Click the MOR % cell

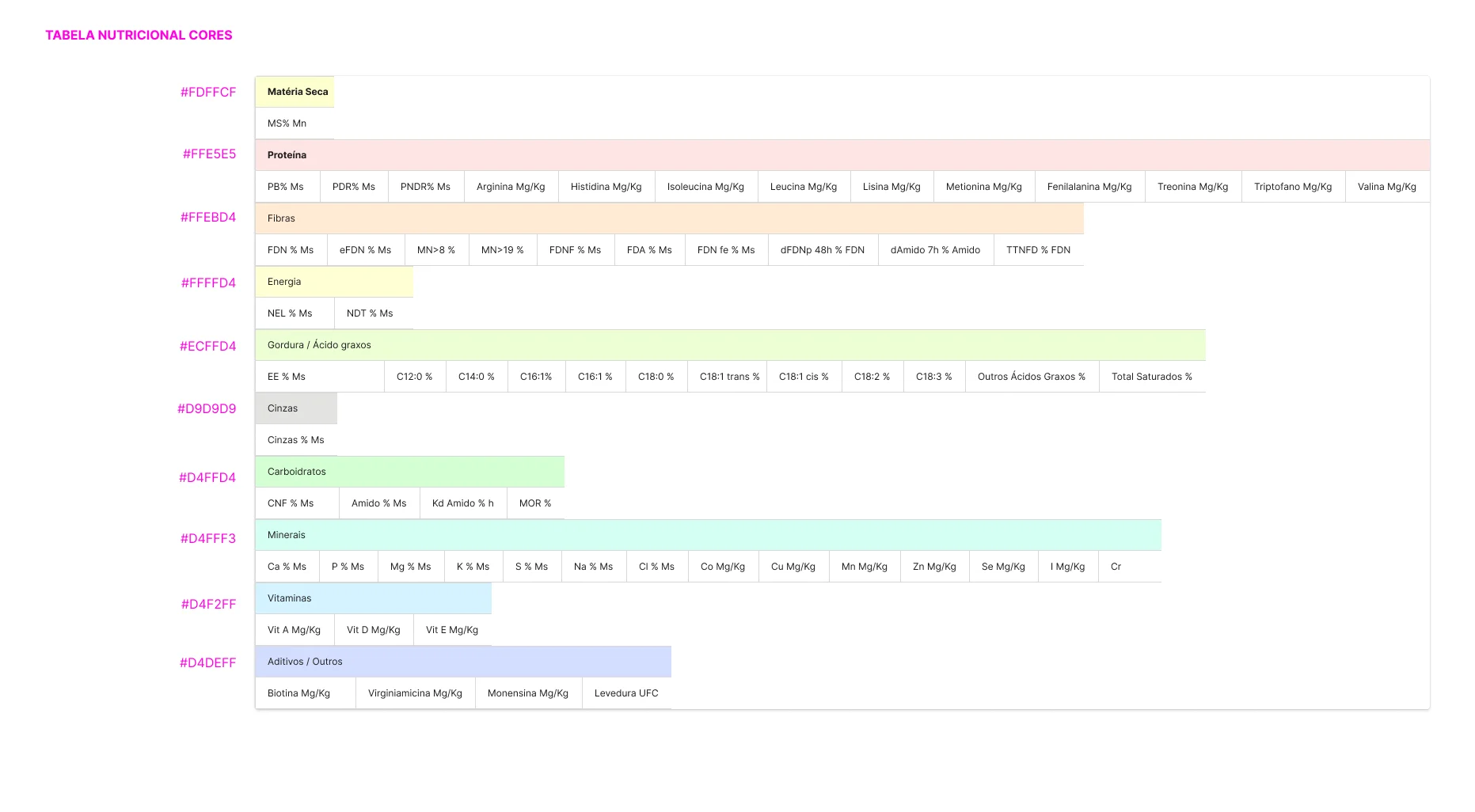tap(535, 503)
